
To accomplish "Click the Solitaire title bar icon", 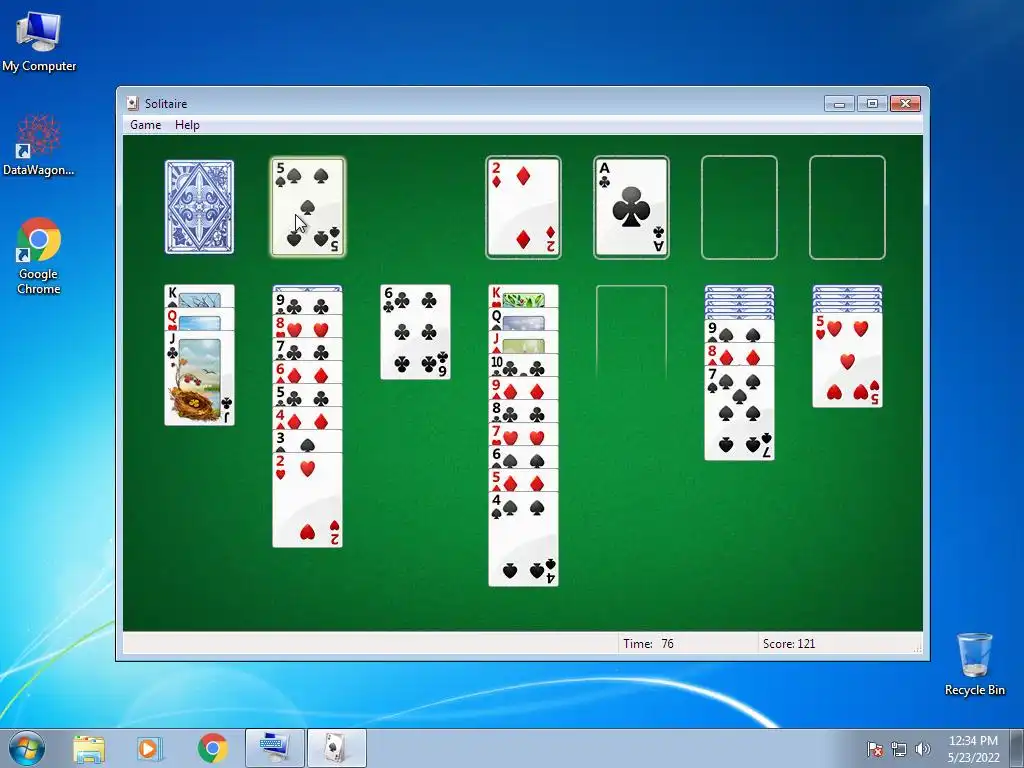I will [x=133, y=103].
